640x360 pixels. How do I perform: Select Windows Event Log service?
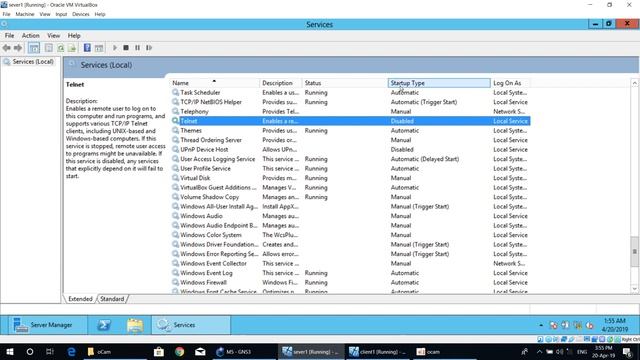coord(351,273)
